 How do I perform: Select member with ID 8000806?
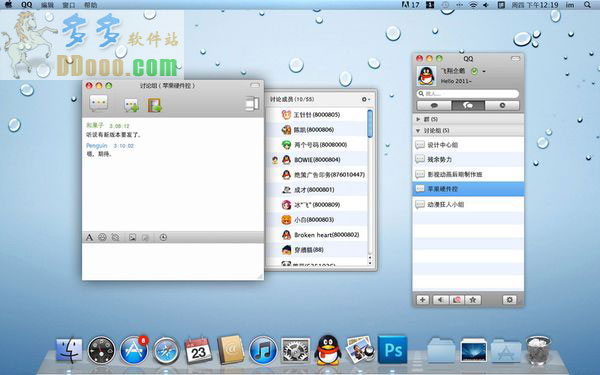(x=316, y=130)
